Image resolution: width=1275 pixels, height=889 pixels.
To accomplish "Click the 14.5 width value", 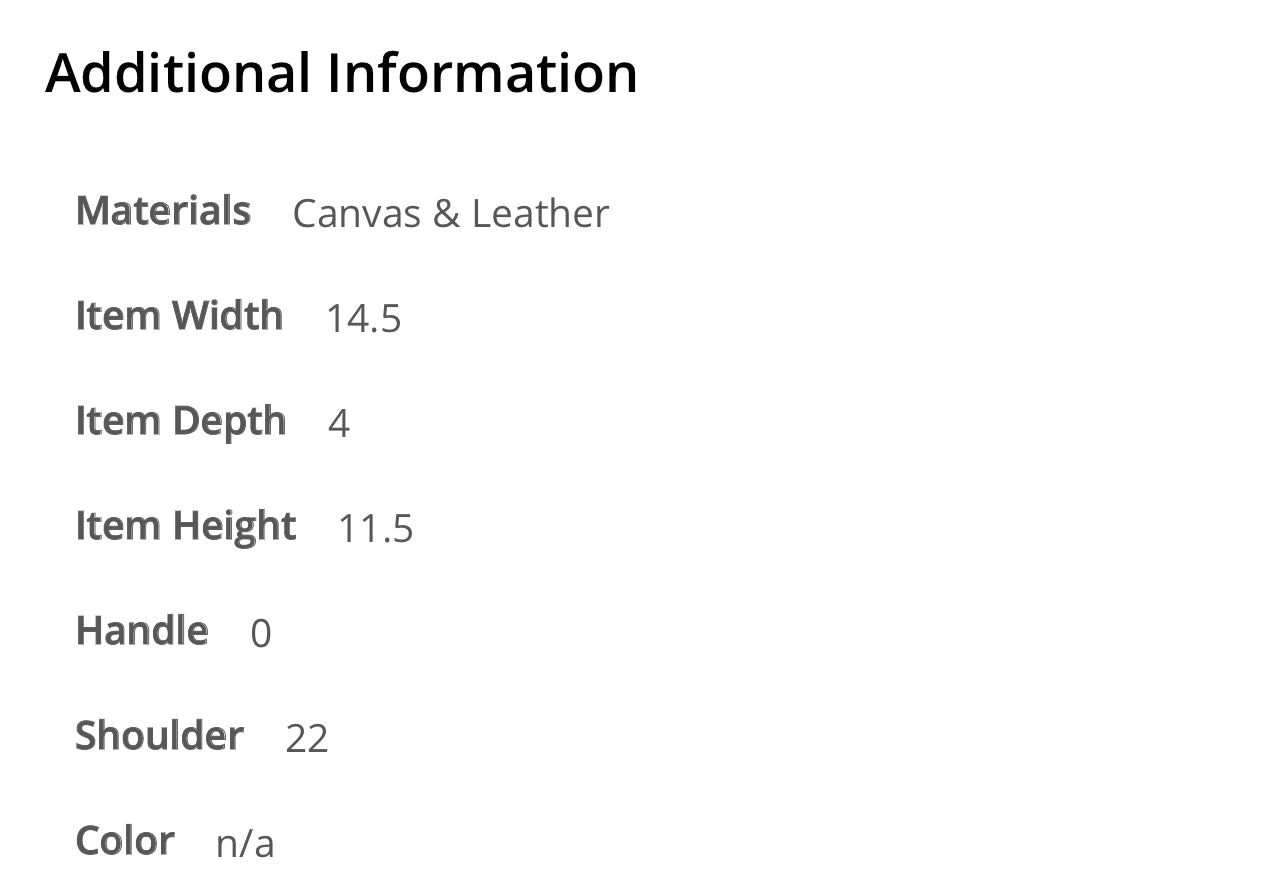I will [364, 319].
